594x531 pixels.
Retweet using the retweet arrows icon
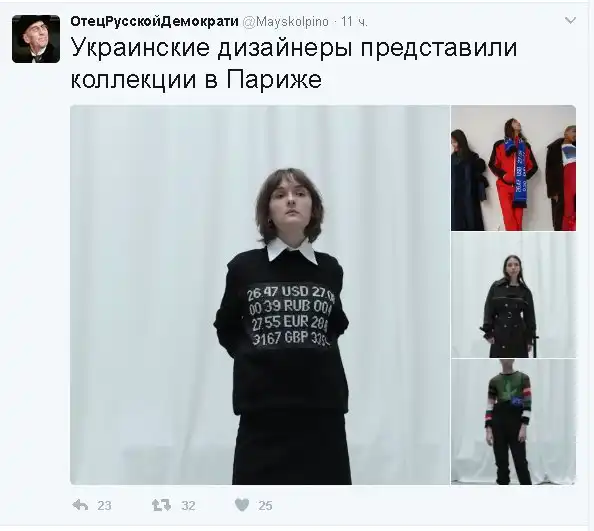pos(161,505)
